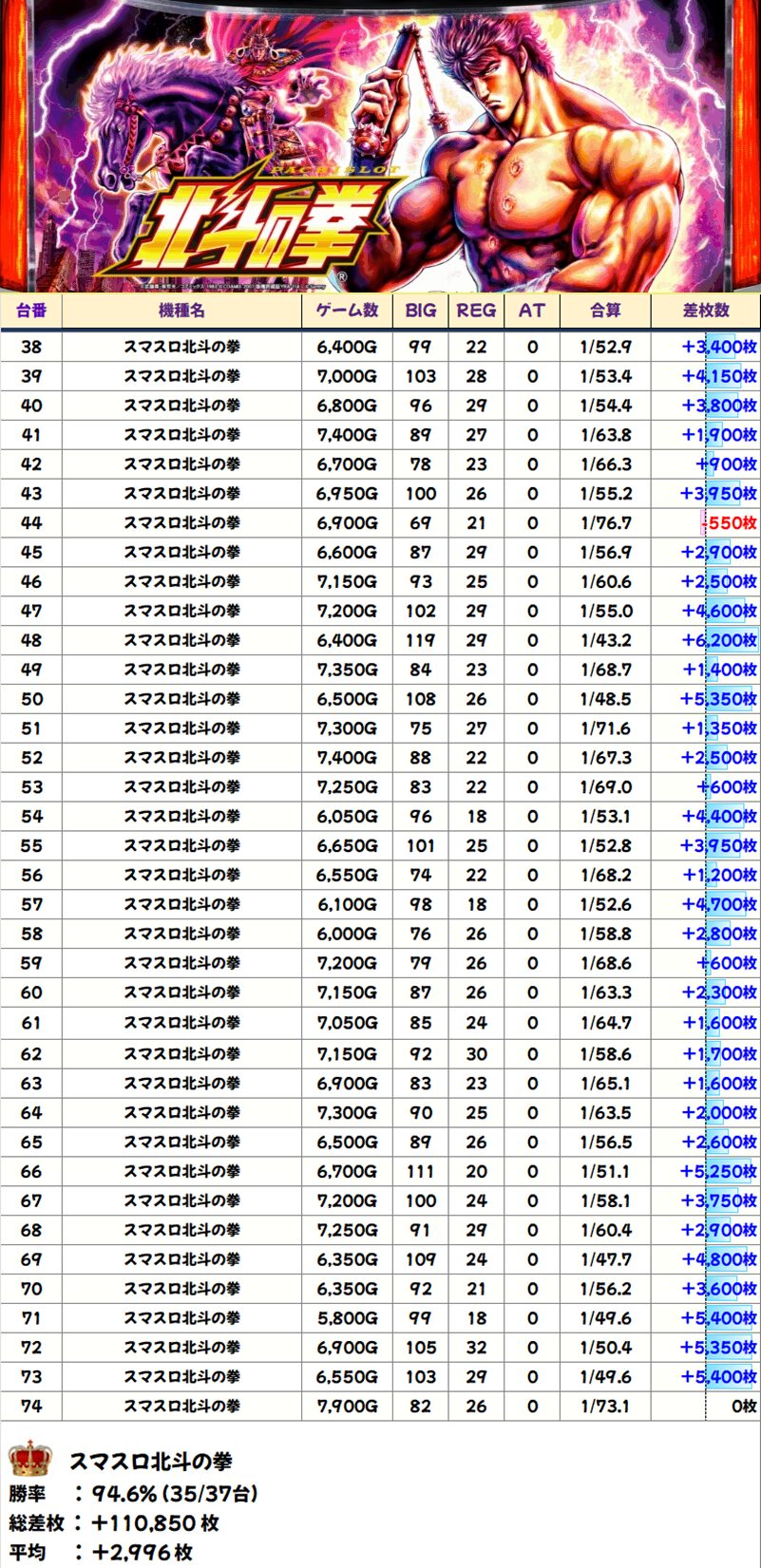Select the 6,050G game count
Viewport: 761px width, 1568px height.
(347, 817)
